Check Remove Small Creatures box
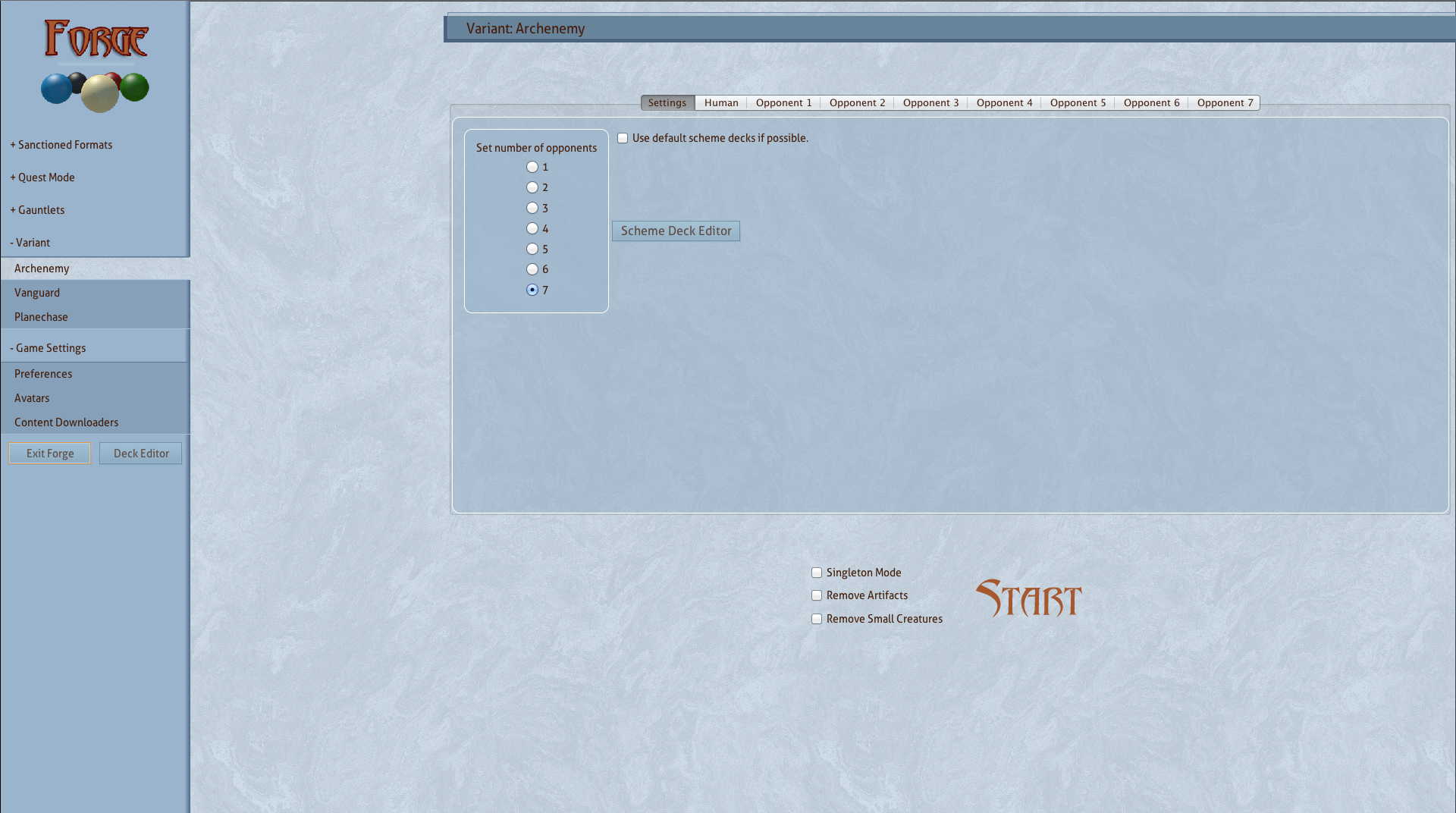1456x813 pixels. 817,619
